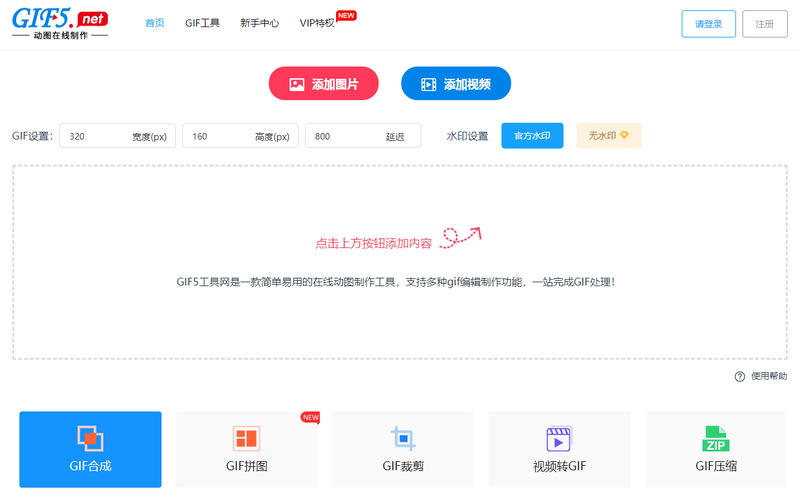Click the 注册 register button
The height and width of the screenshot is (498, 800).
pos(764,24)
